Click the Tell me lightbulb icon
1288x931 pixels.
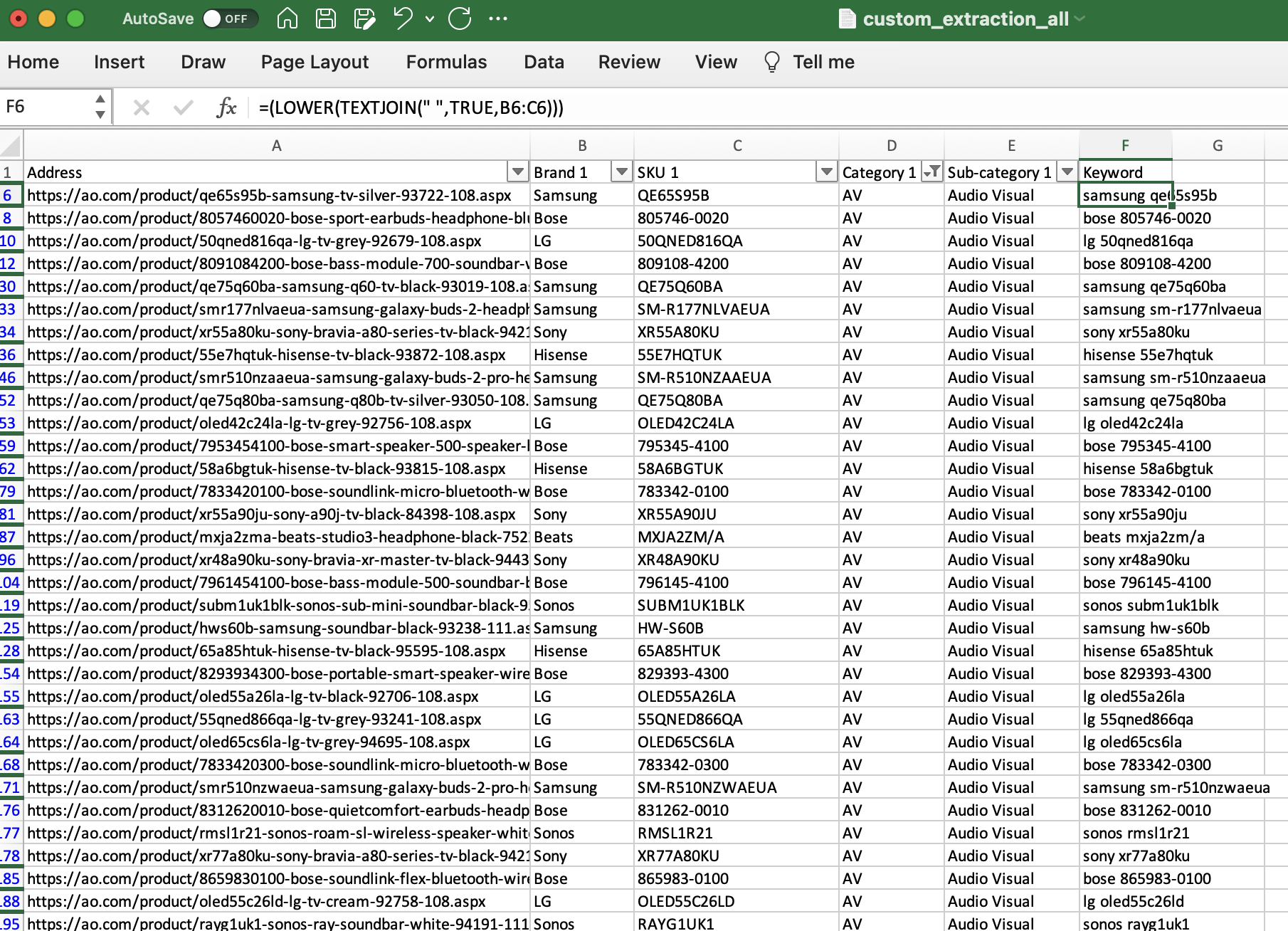(771, 63)
